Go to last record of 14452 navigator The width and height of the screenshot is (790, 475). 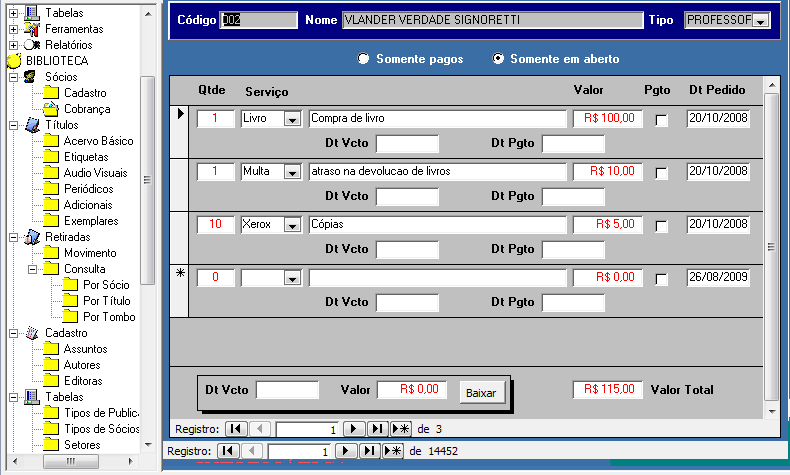coord(369,450)
